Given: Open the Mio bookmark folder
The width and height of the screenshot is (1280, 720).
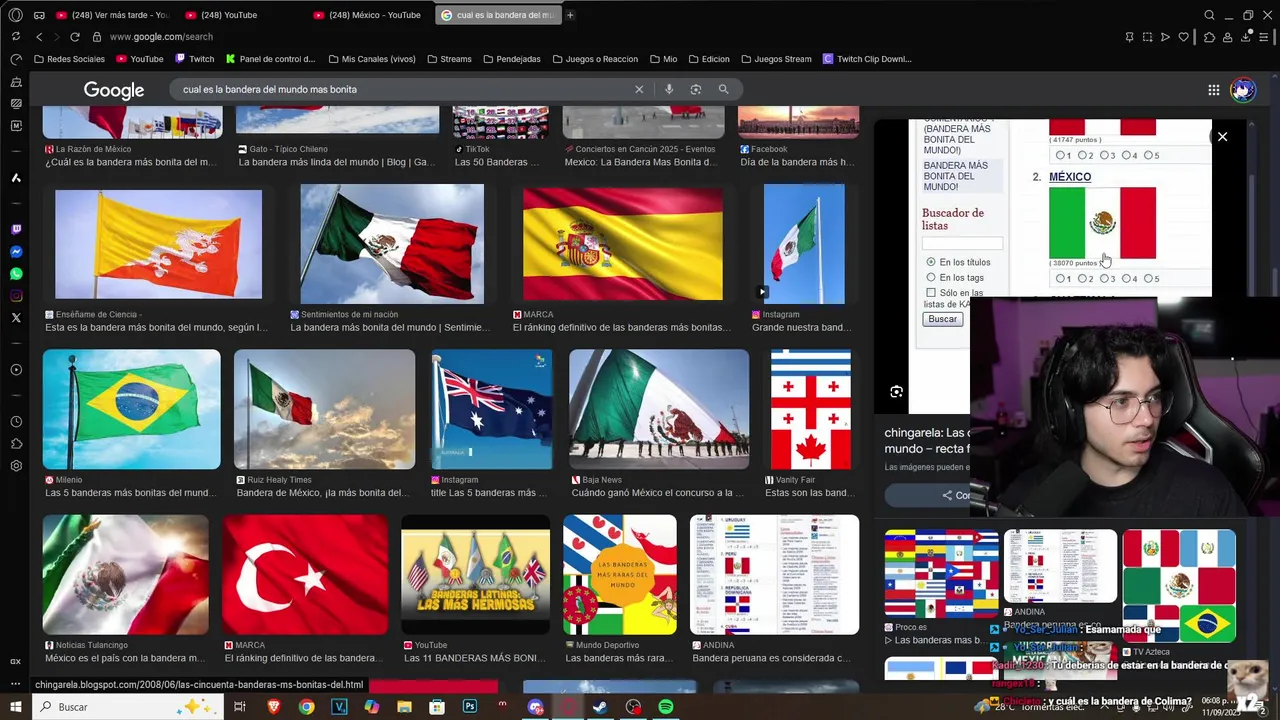Looking at the screenshot, I should (663, 59).
